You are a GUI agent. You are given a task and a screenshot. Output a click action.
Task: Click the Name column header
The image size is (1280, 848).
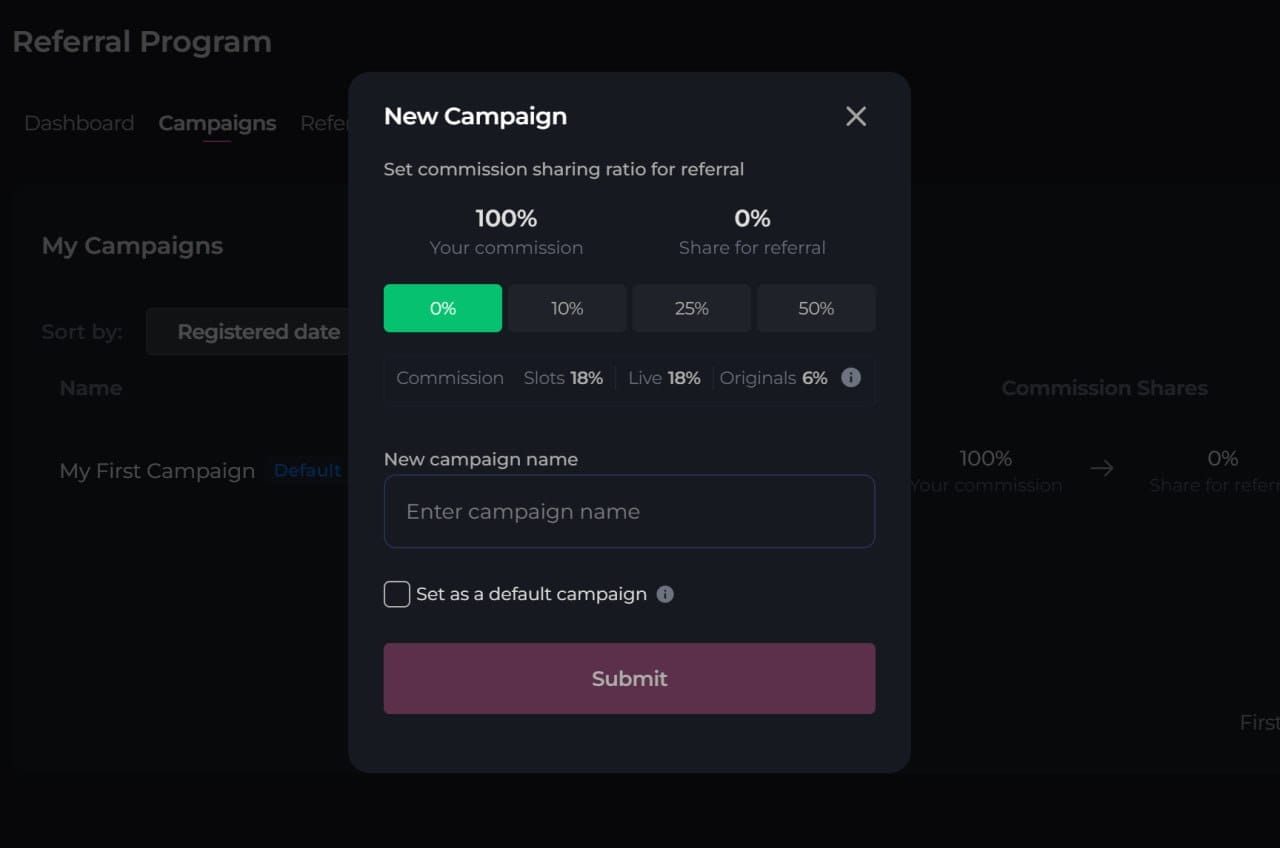pyautogui.click(x=91, y=388)
